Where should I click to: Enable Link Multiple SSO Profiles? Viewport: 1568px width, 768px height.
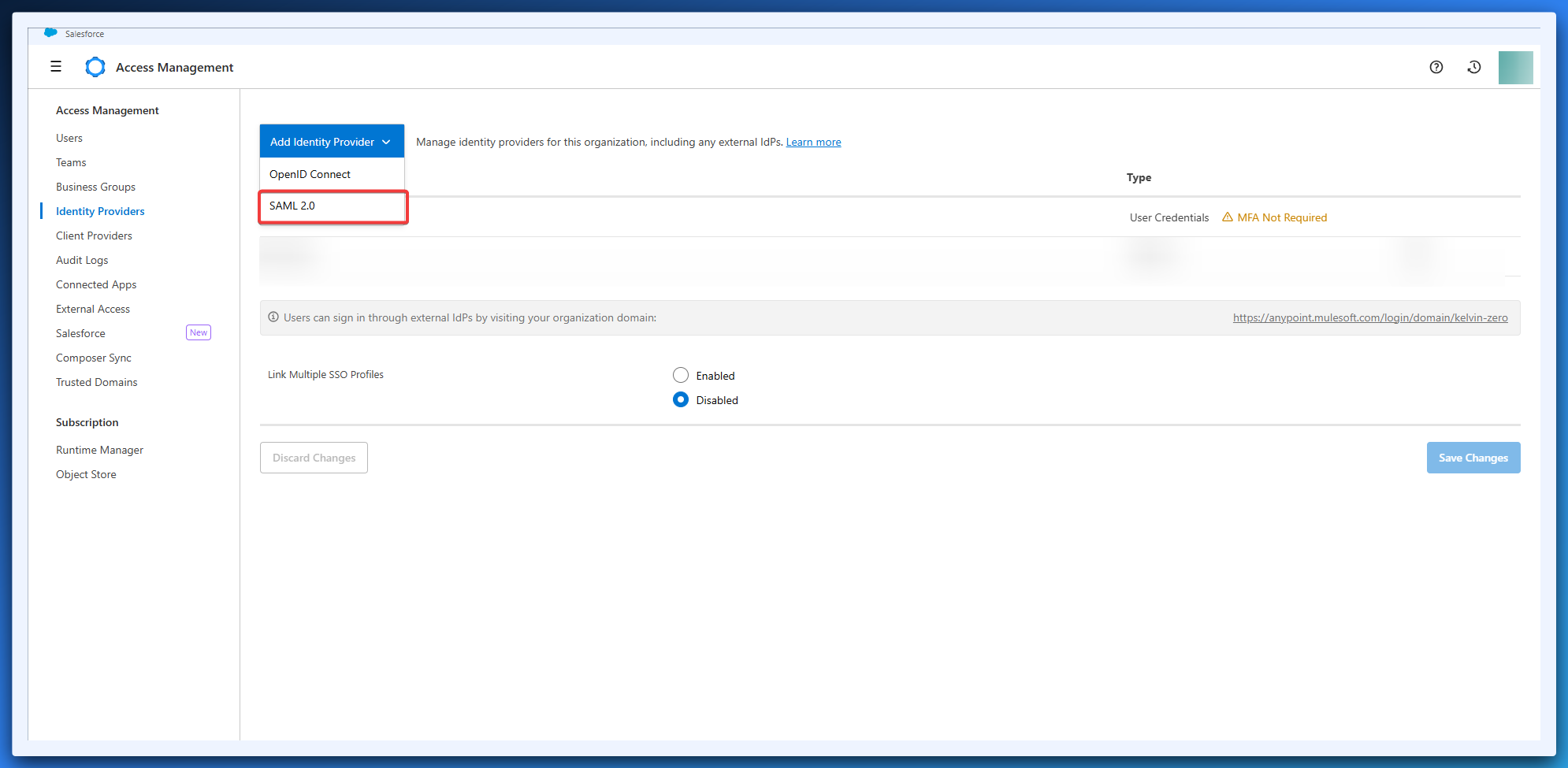point(681,376)
